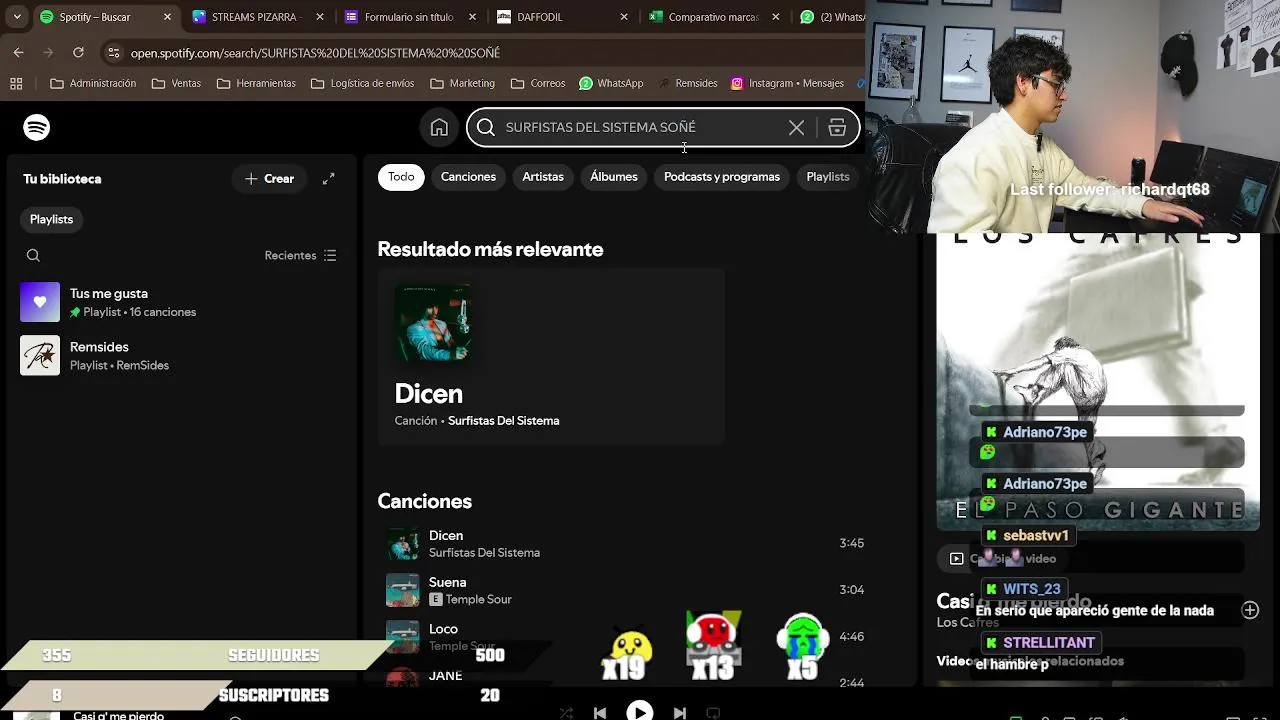Click Chrome forward arrow

click(48, 52)
